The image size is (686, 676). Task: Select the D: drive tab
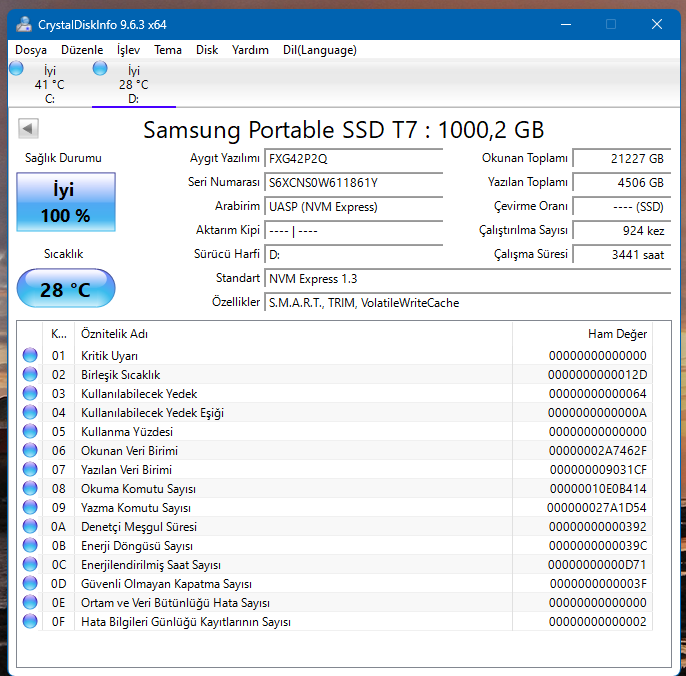(133, 84)
